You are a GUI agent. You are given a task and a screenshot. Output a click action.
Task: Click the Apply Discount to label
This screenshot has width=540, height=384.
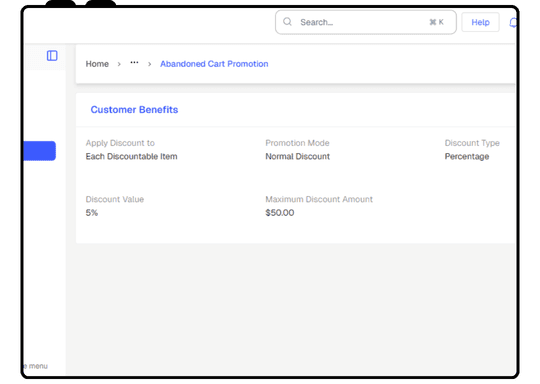pos(120,143)
